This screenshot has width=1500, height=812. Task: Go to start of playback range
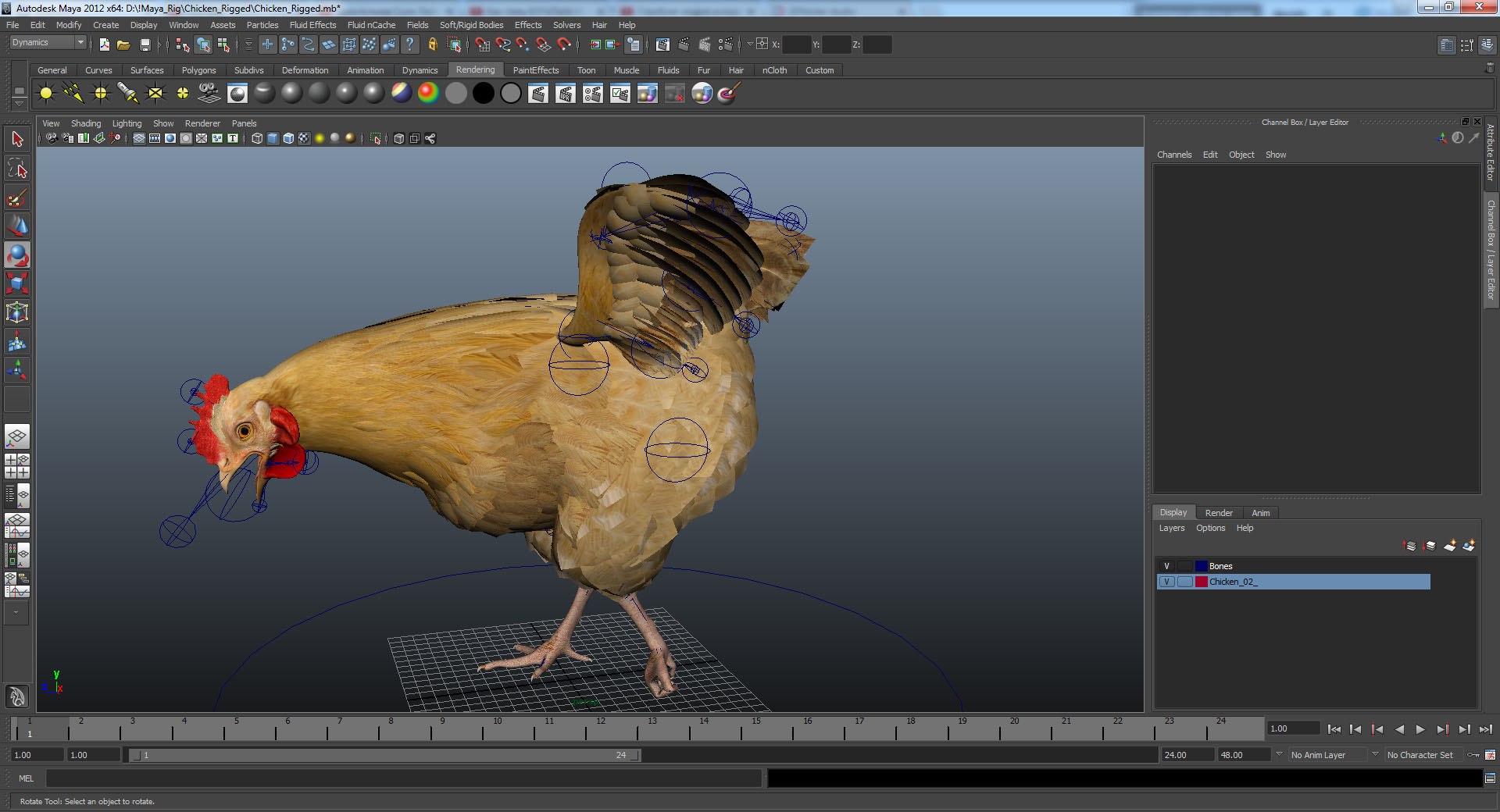point(1334,729)
